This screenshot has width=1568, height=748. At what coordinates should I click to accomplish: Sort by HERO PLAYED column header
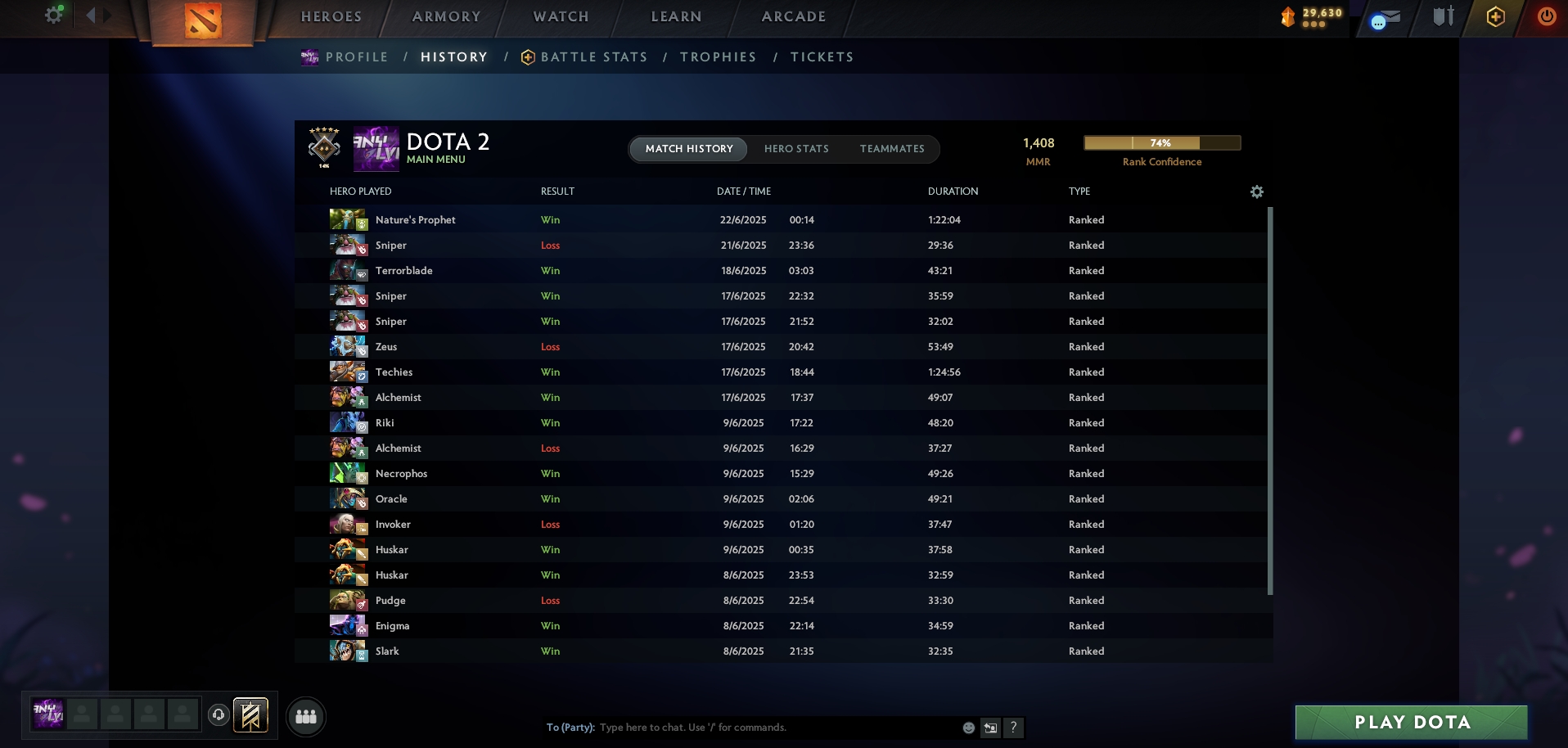pos(361,191)
